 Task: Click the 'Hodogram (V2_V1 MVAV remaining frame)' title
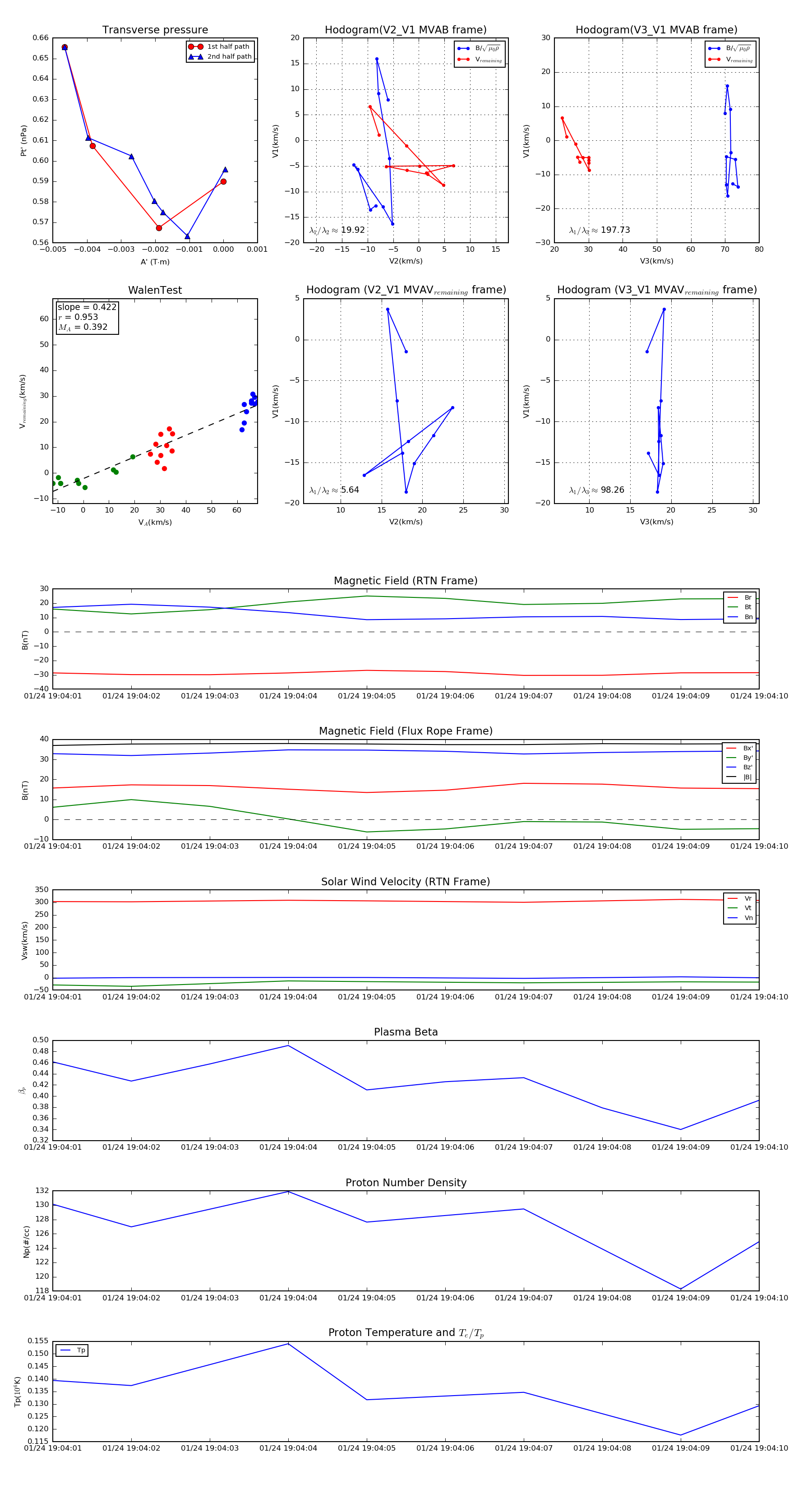tap(406, 290)
